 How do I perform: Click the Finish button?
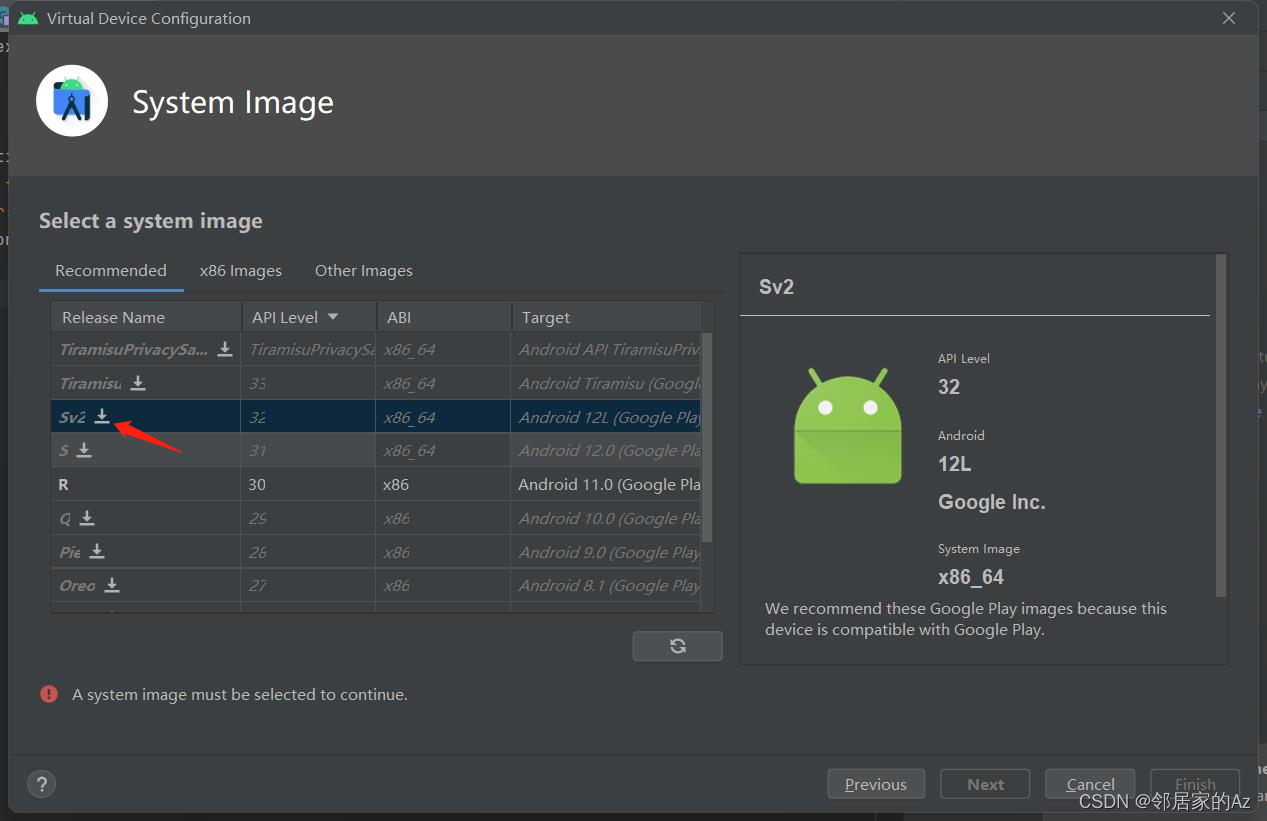pyautogui.click(x=1195, y=784)
